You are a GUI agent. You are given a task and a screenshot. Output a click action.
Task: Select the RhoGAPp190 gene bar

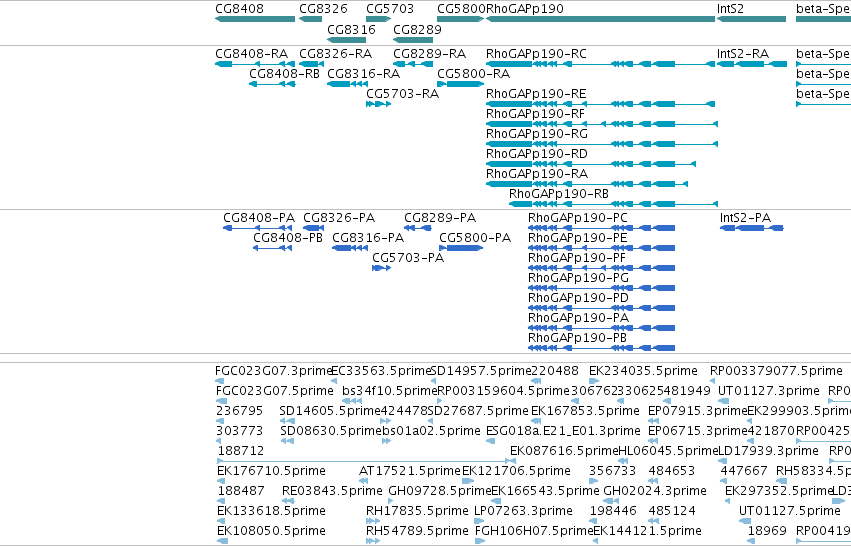(x=601, y=19)
